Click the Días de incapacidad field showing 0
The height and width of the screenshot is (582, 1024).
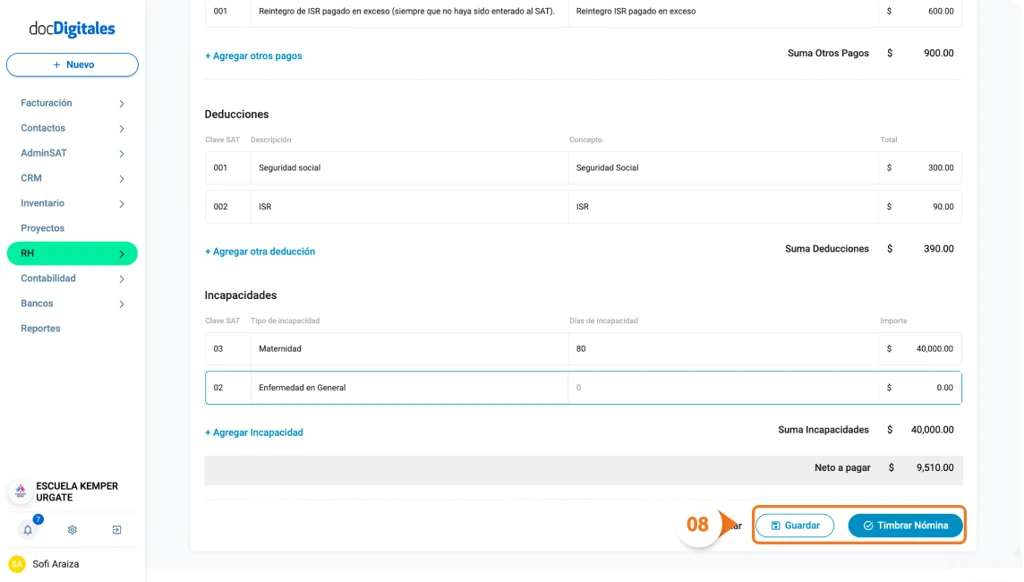click(723, 388)
